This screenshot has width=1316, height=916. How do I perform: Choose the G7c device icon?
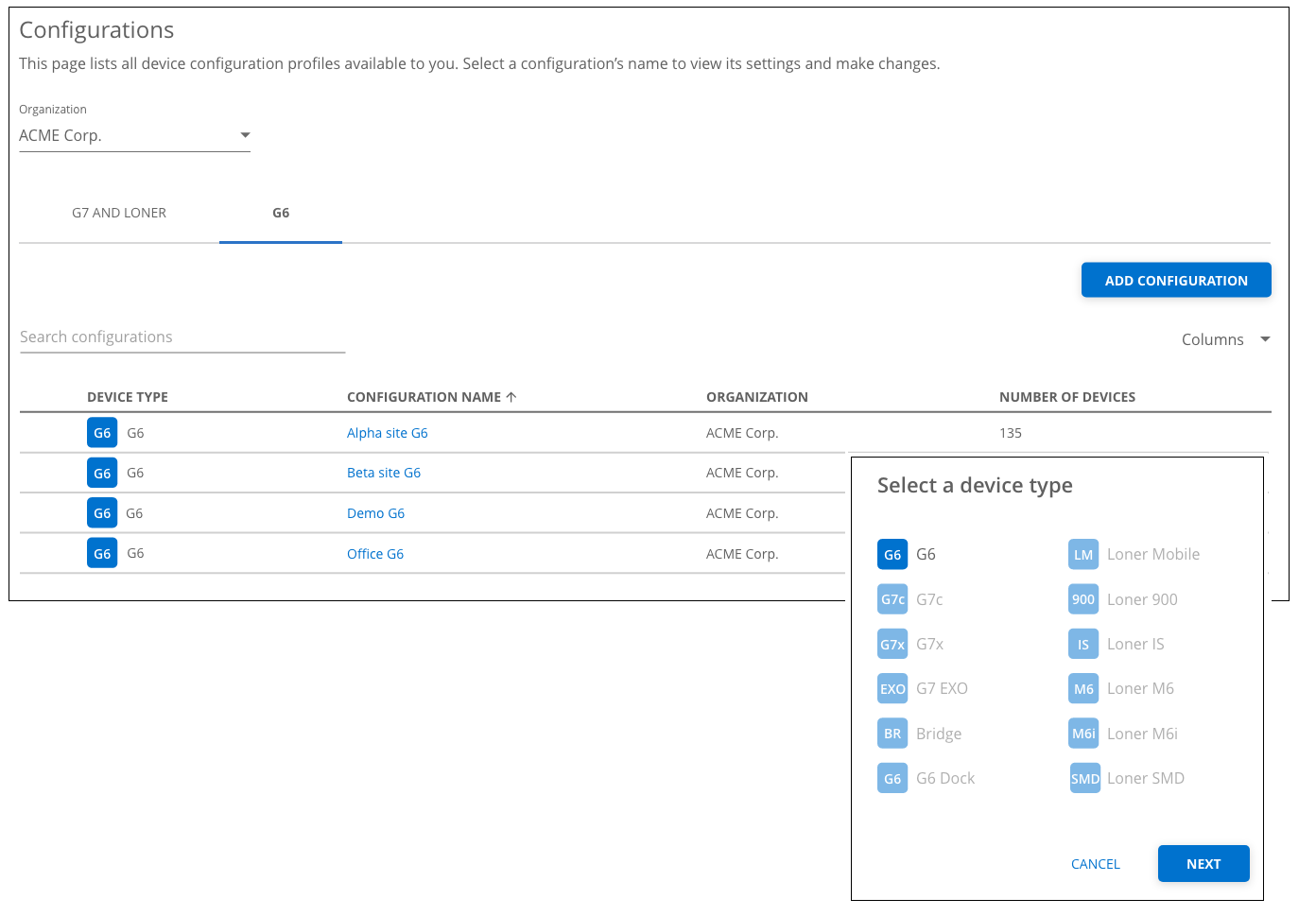(x=892, y=599)
